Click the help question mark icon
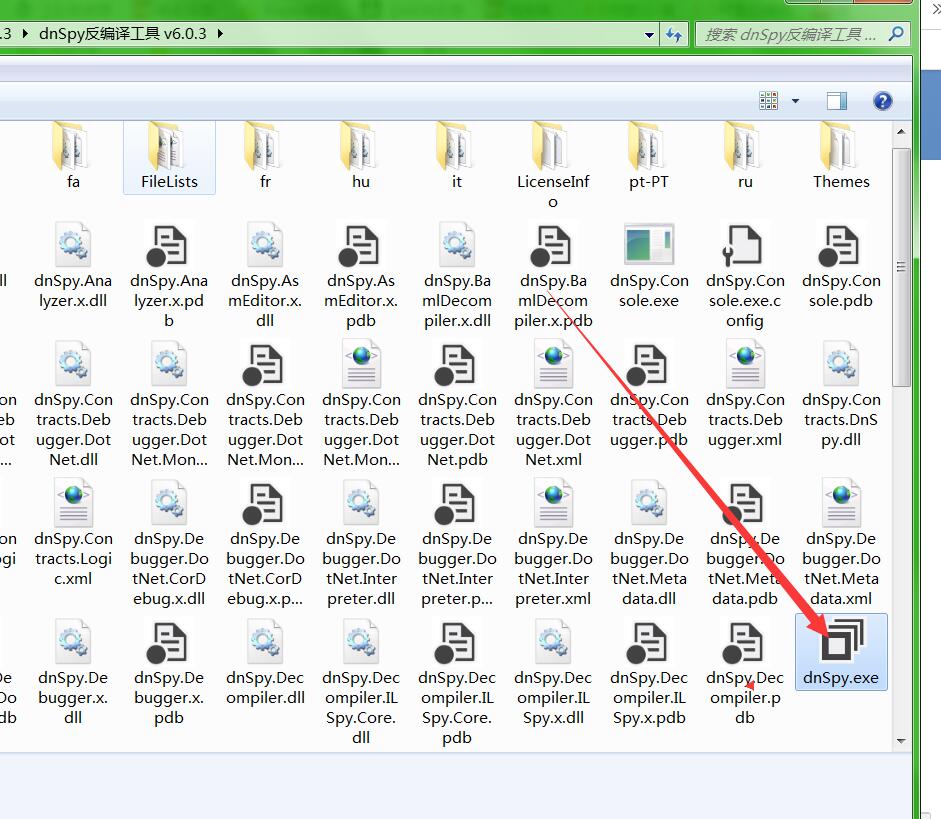Image resolution: width=941 pixels, height=819 pixels. pos(882,101)
